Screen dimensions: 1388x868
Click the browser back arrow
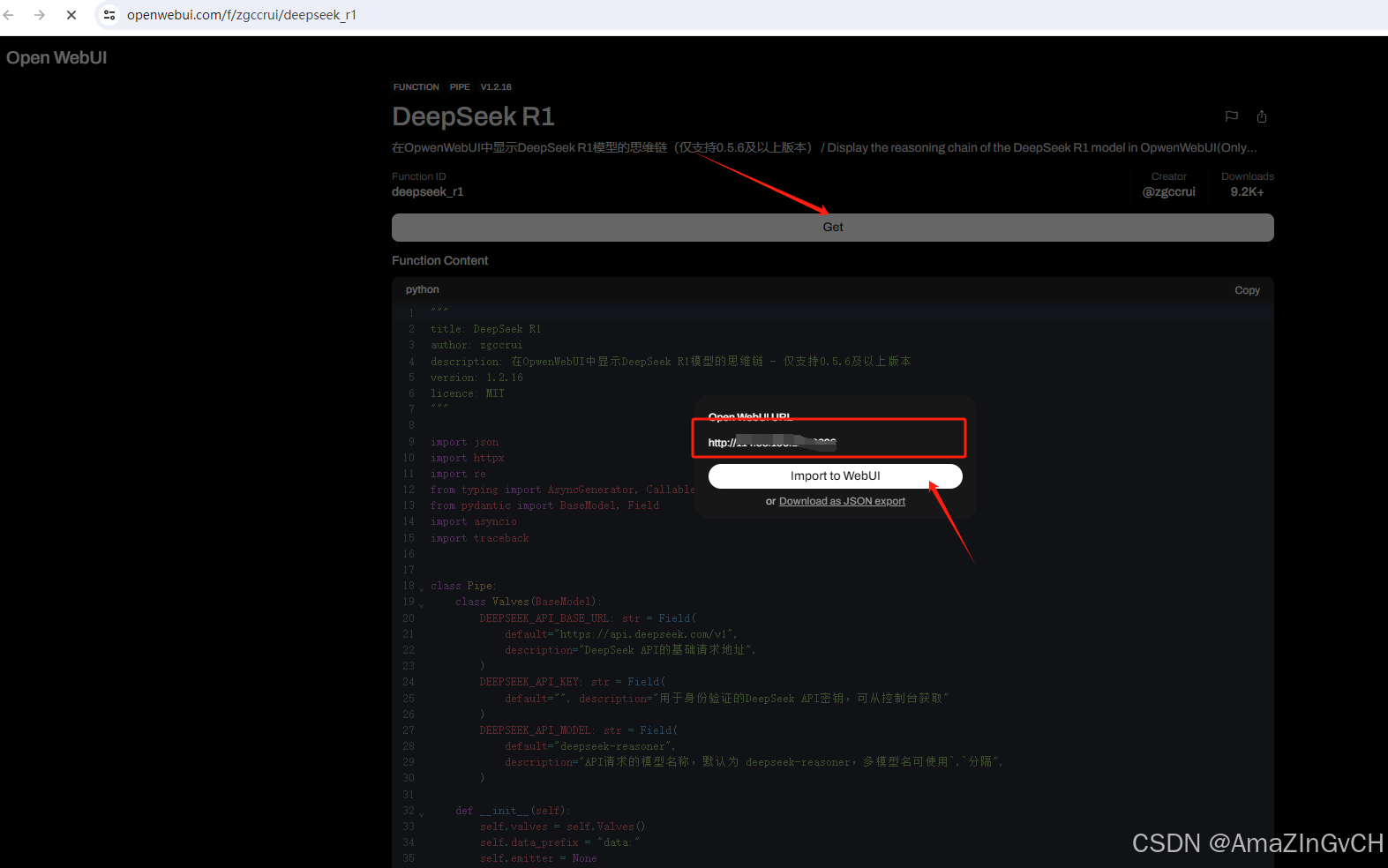point(9,15)
